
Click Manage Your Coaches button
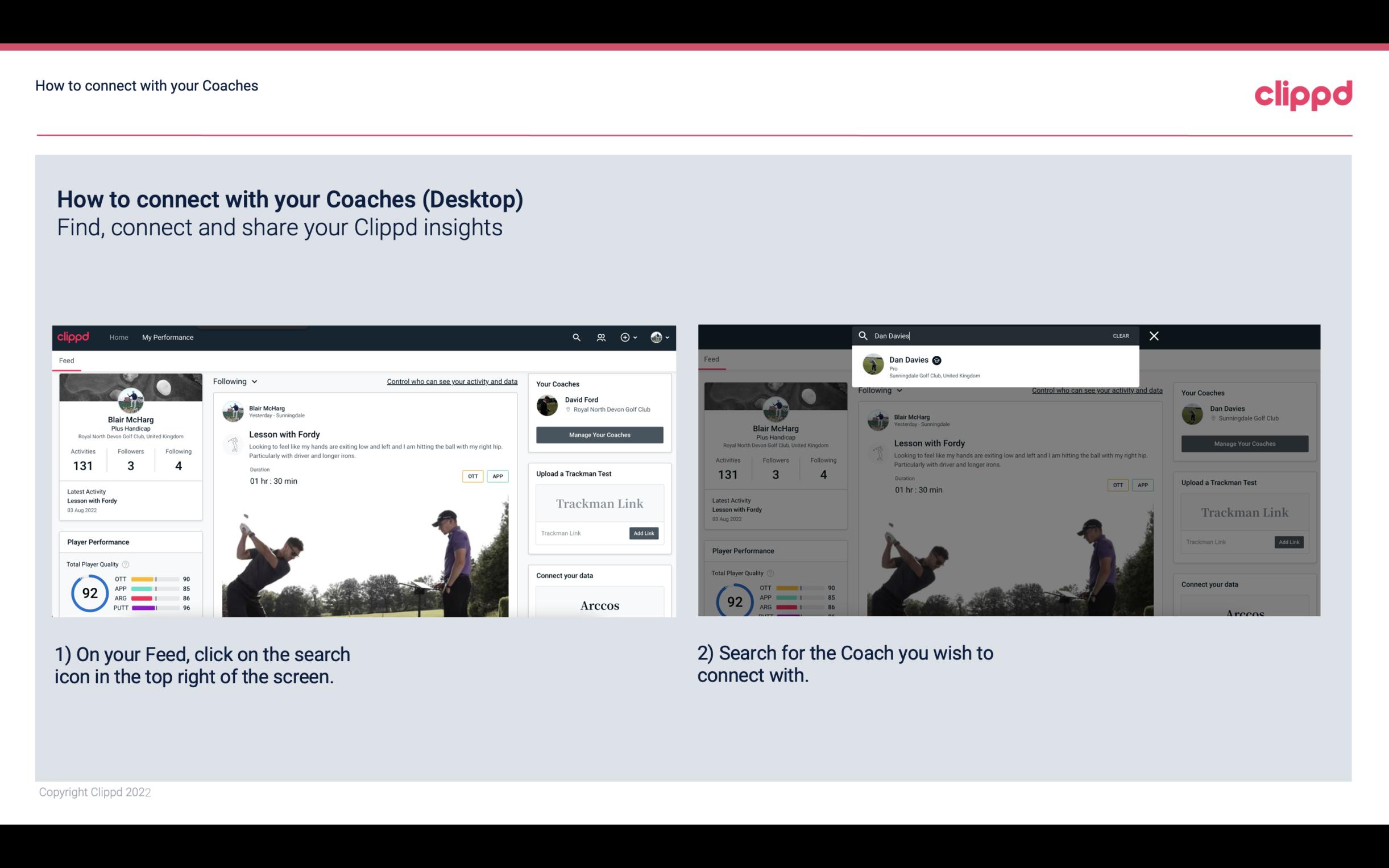click(600, 434)
